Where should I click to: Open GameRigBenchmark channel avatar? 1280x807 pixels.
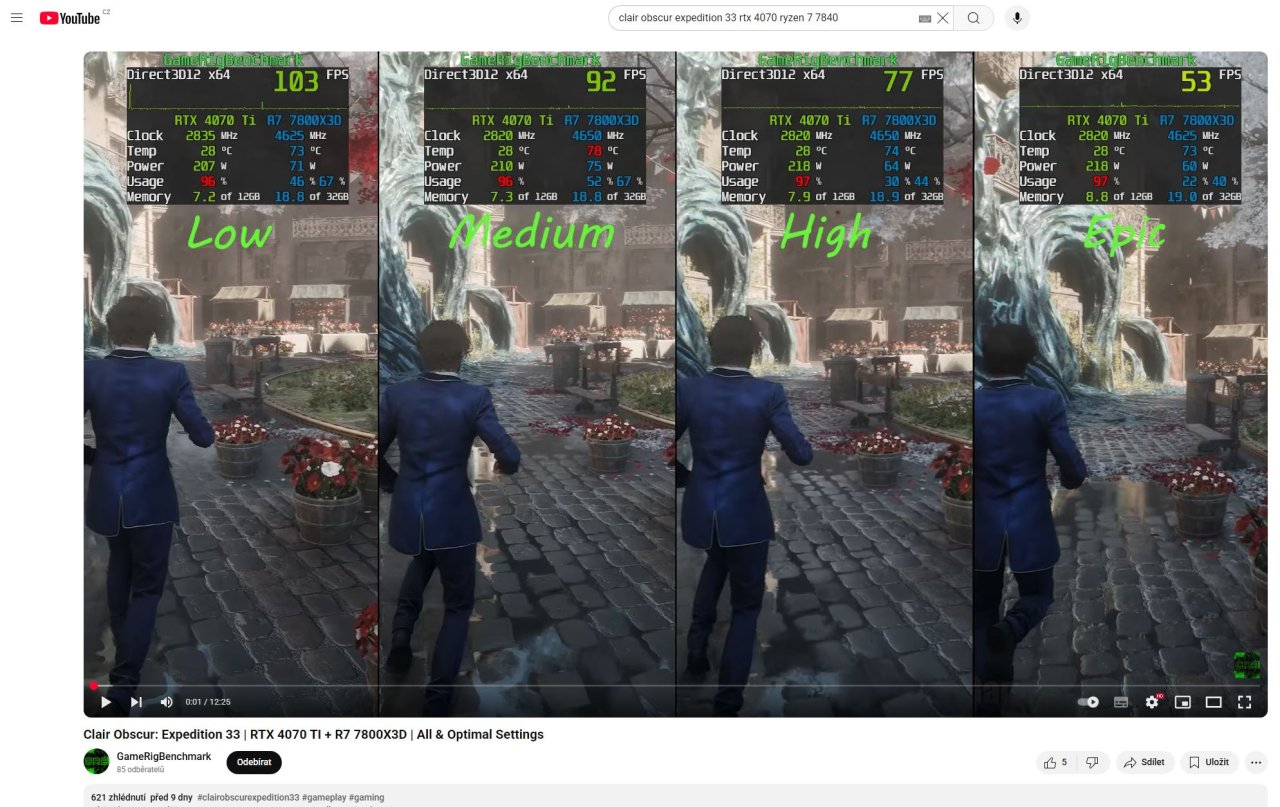click(x=96, y=761)
